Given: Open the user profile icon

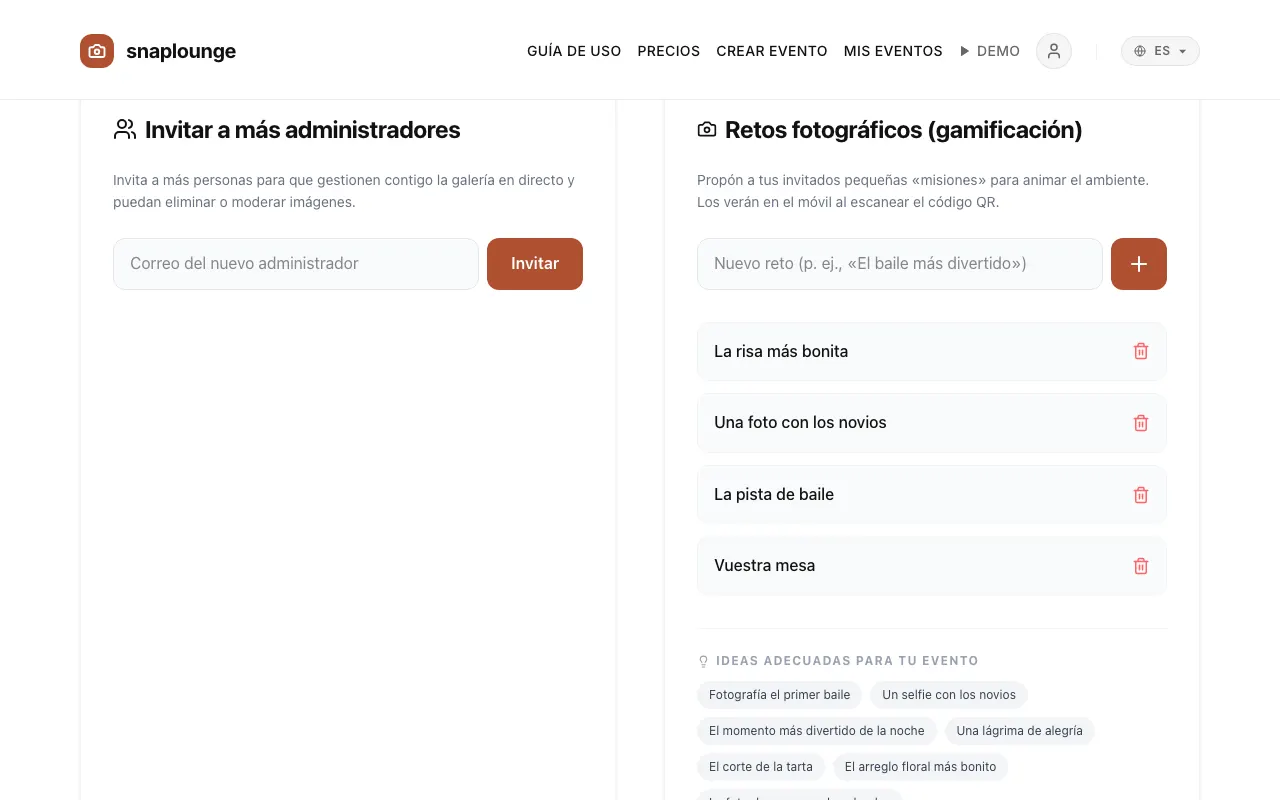Looking at the screenshot, I should [1054, 51].
